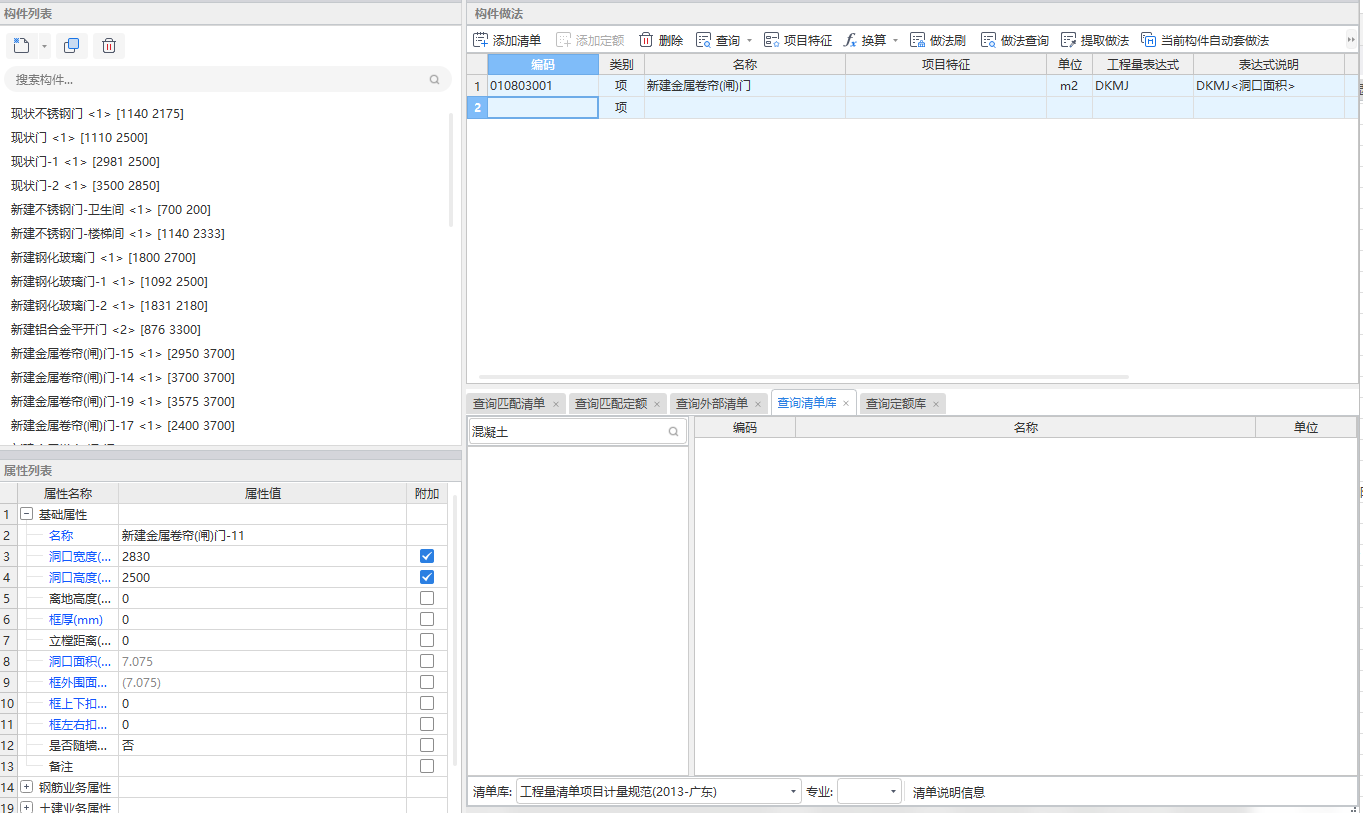Viewport: 1363px width, 813px height.
Task: Click the 提取做法 toolbar button
Action: tap(1095, 41)
